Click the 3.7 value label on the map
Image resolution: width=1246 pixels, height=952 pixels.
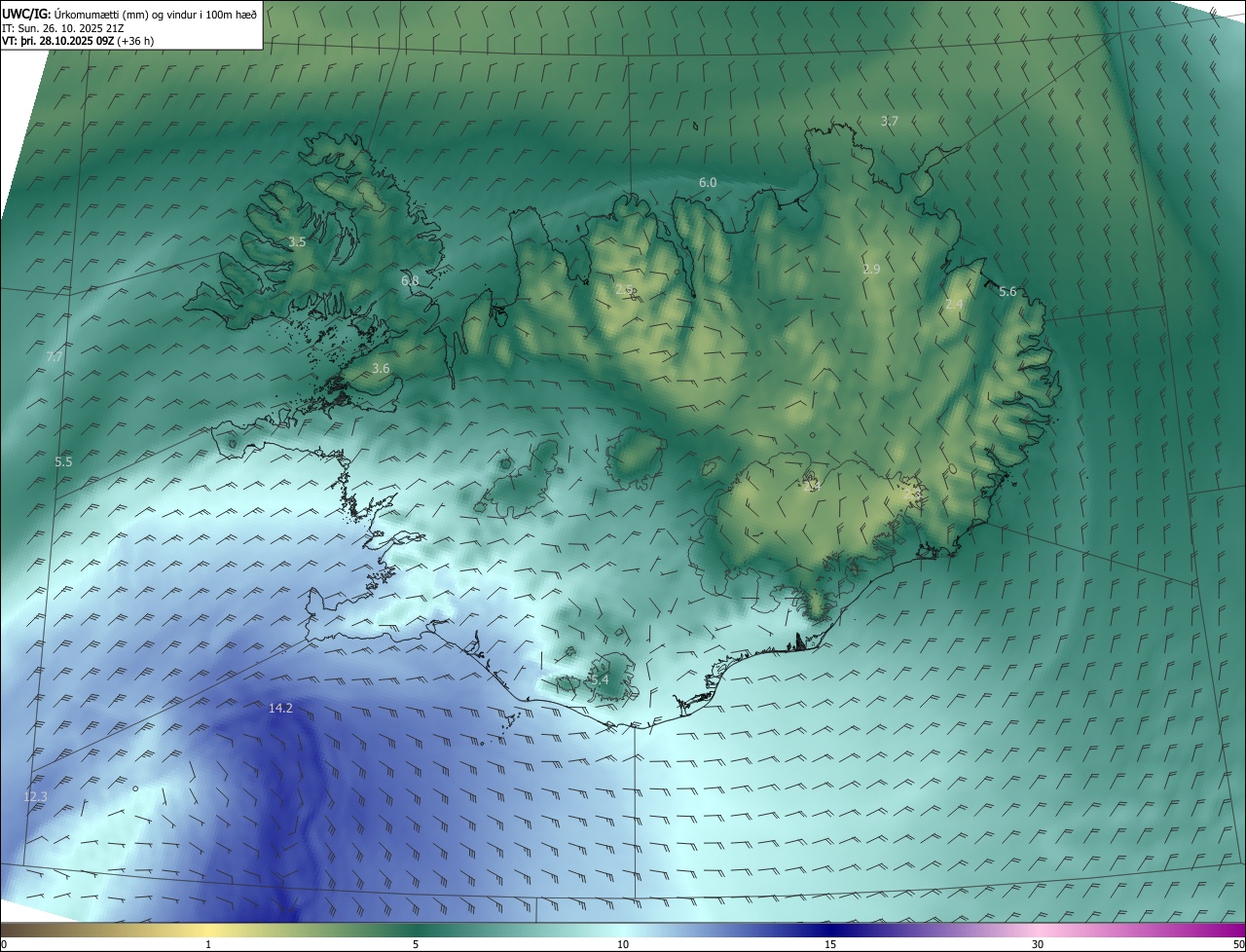coord(890,121)
